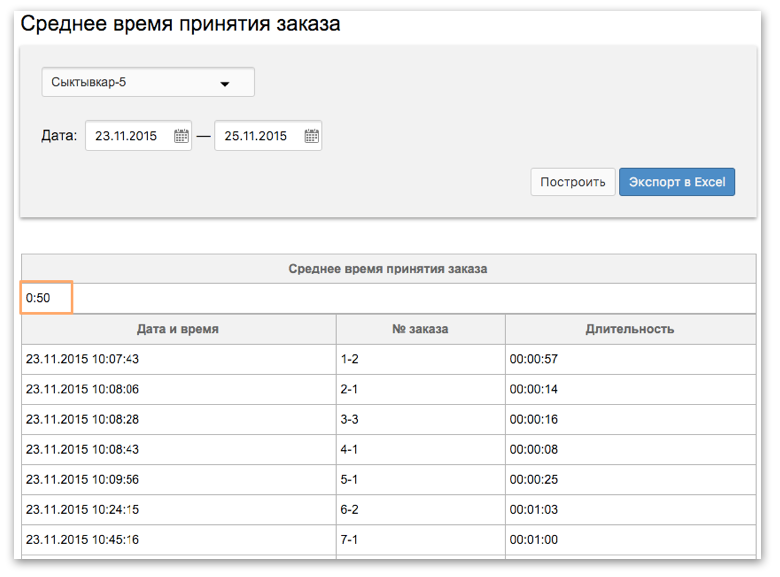
Task: Click order number 4-1
Action: (x=349, y=449)
